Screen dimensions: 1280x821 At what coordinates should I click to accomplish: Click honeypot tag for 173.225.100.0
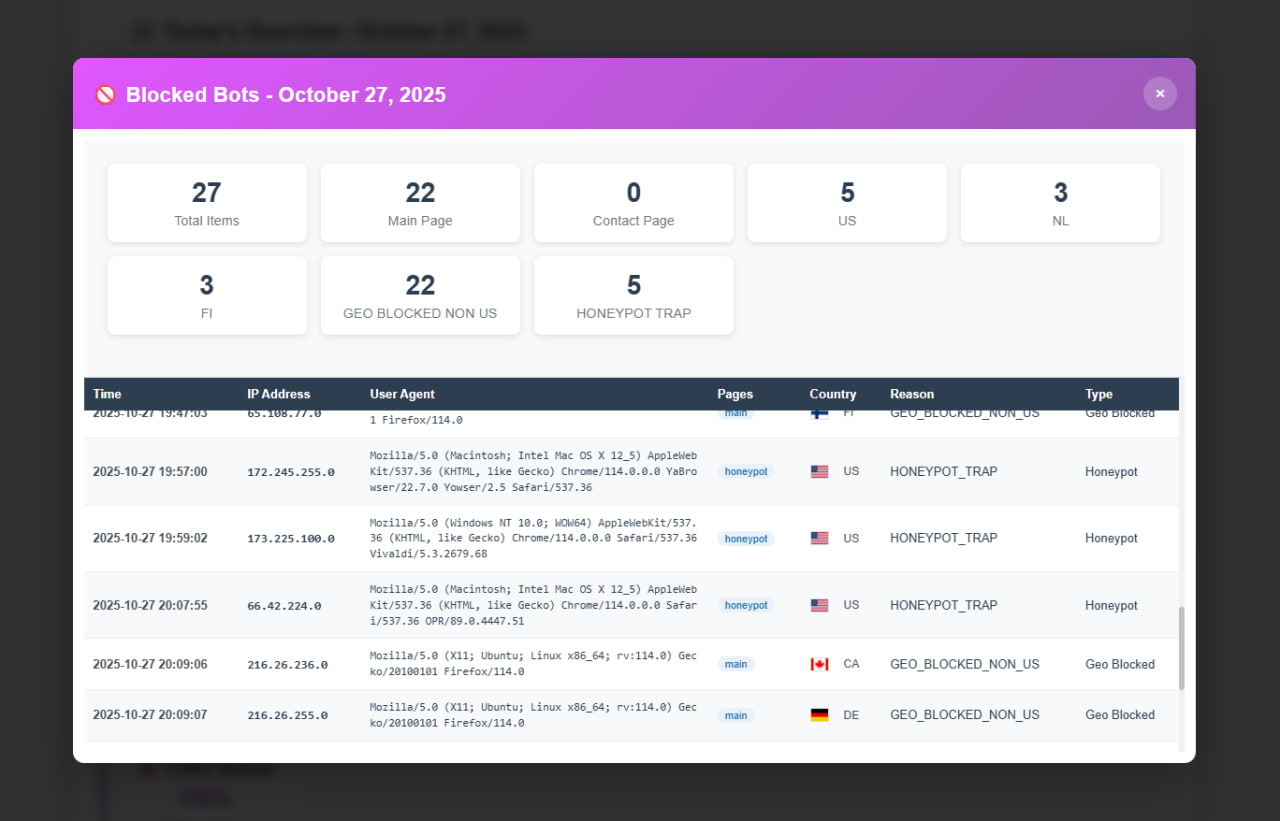pyautogui.click(x=746, y=539)
